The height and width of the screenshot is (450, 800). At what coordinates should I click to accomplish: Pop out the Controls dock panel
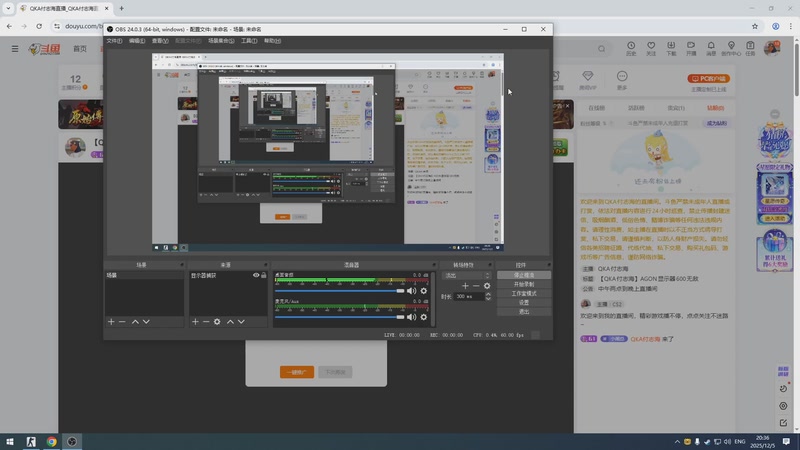(549, 265)
